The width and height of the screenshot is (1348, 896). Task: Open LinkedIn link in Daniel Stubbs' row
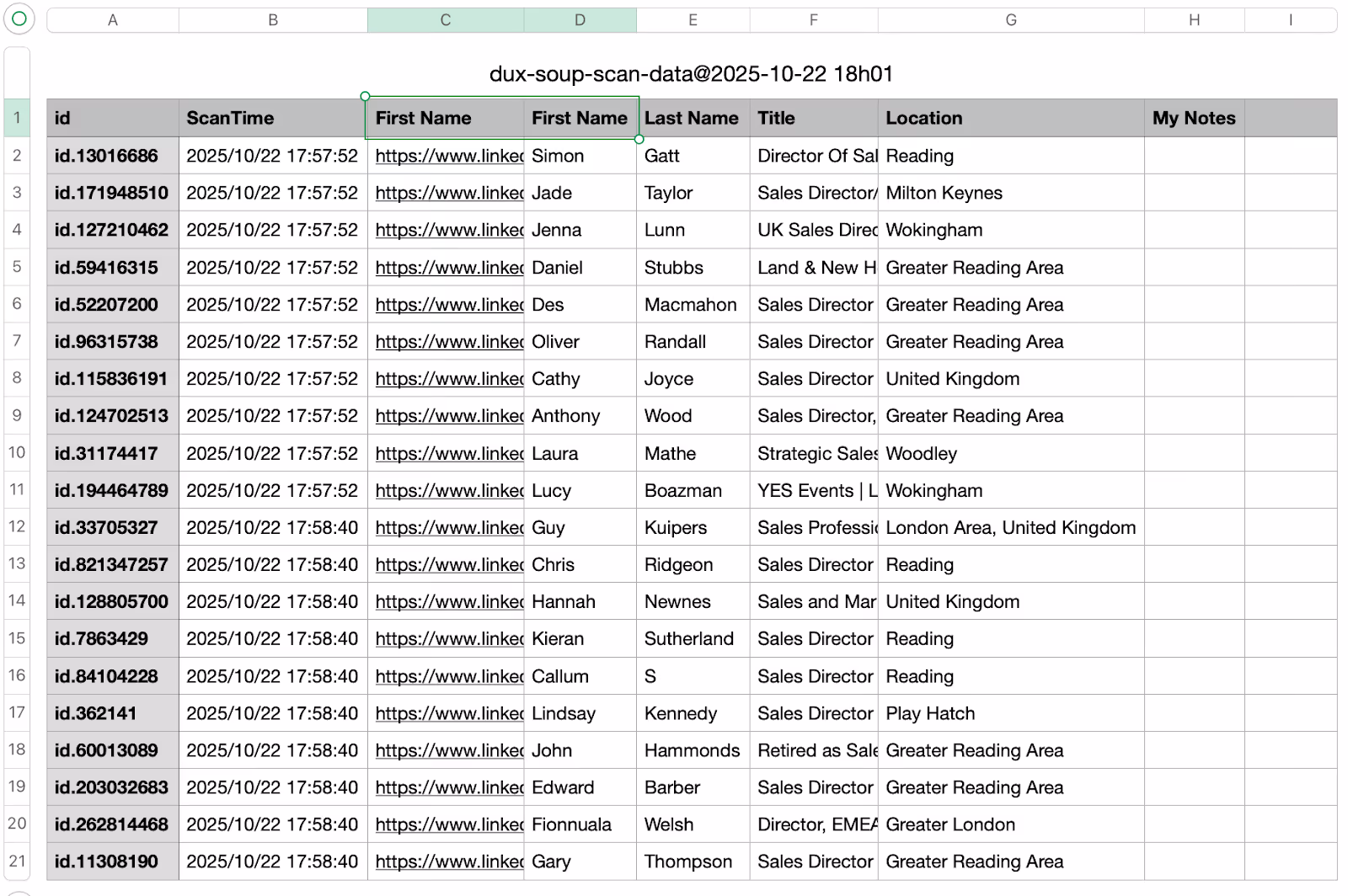(x=449, y=268)
